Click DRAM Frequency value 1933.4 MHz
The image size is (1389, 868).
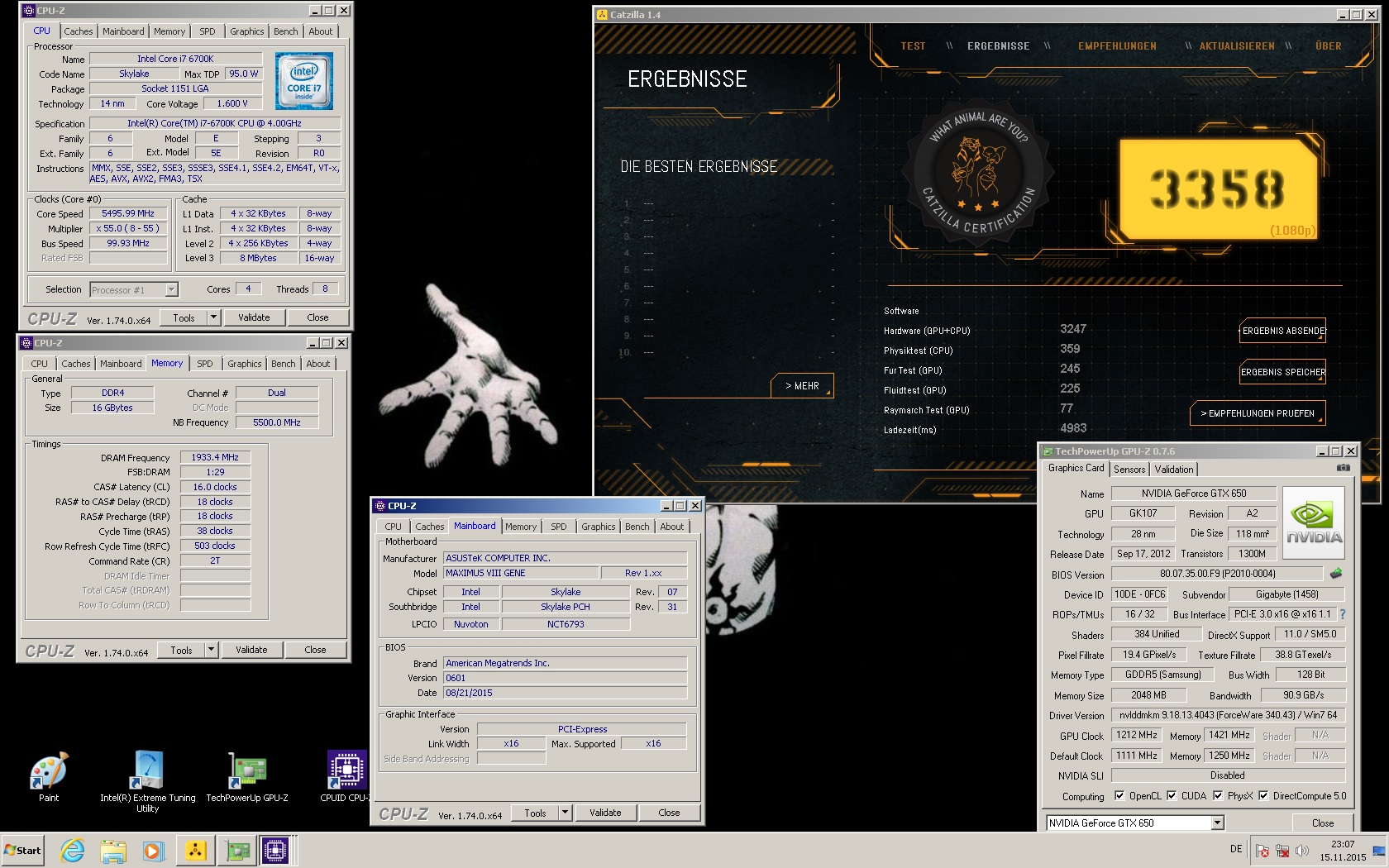pyautogui.click(x=215, y=457)
